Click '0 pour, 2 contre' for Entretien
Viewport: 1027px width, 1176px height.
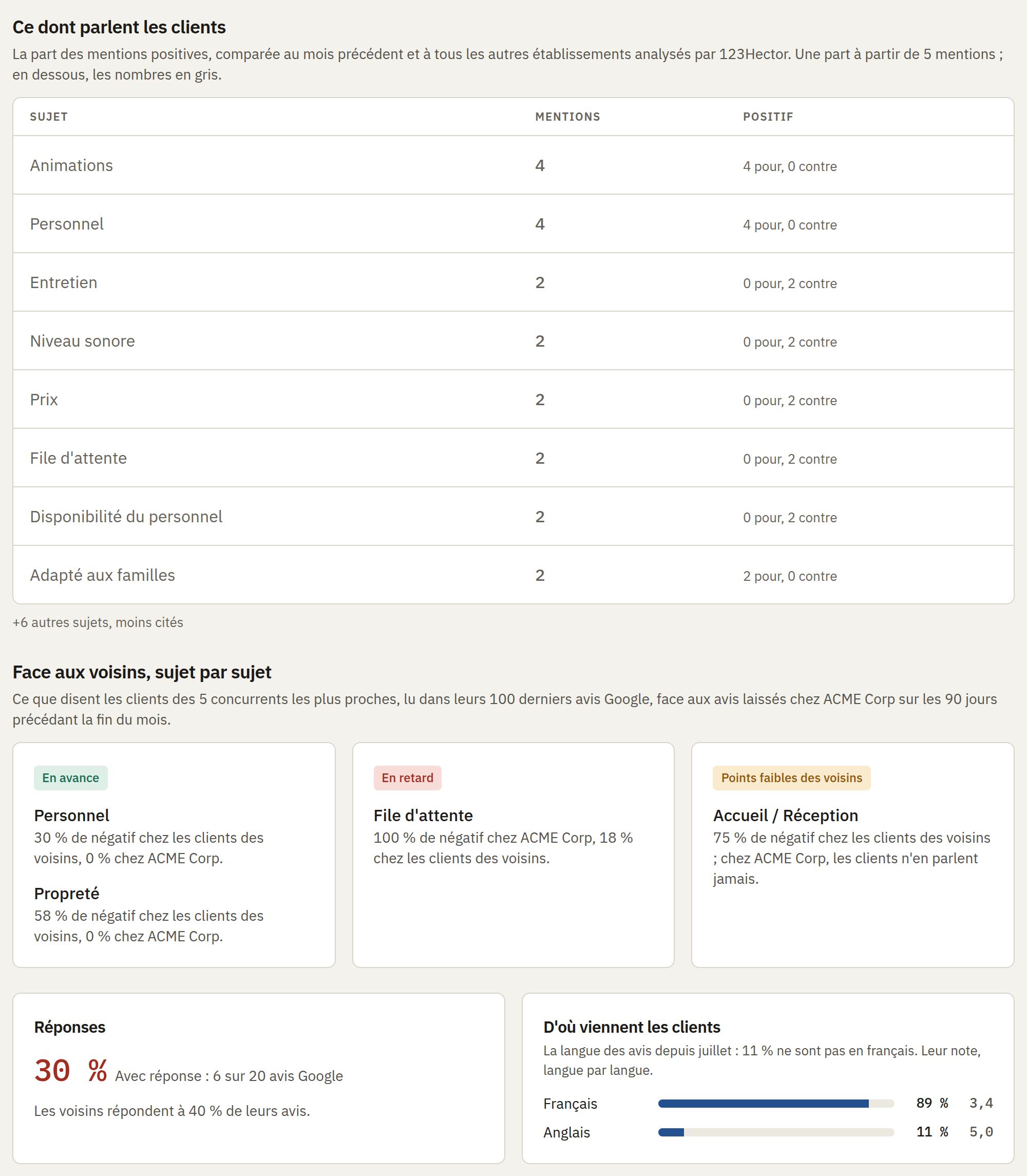790,283
